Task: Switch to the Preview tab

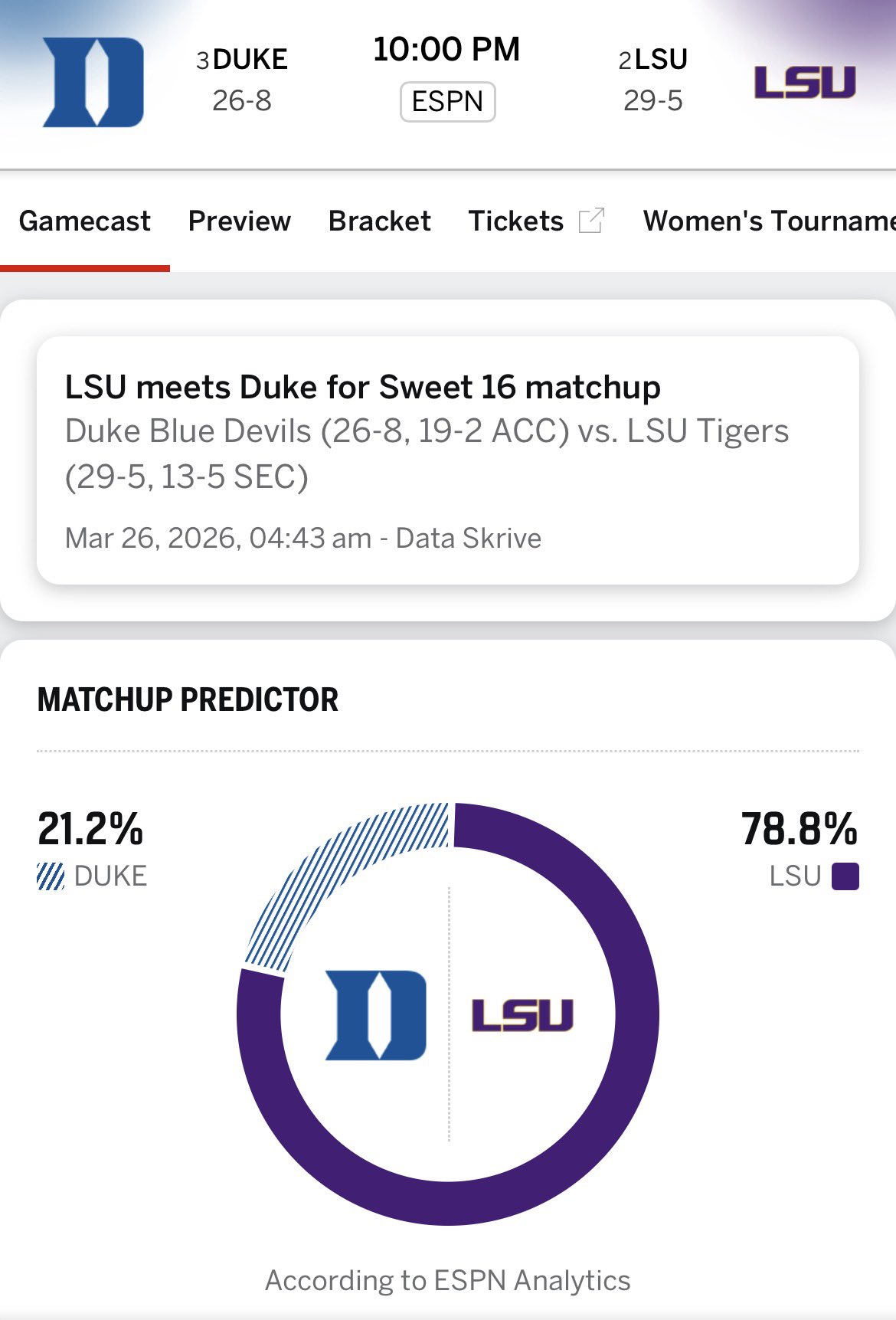Action: pos(240,221)
